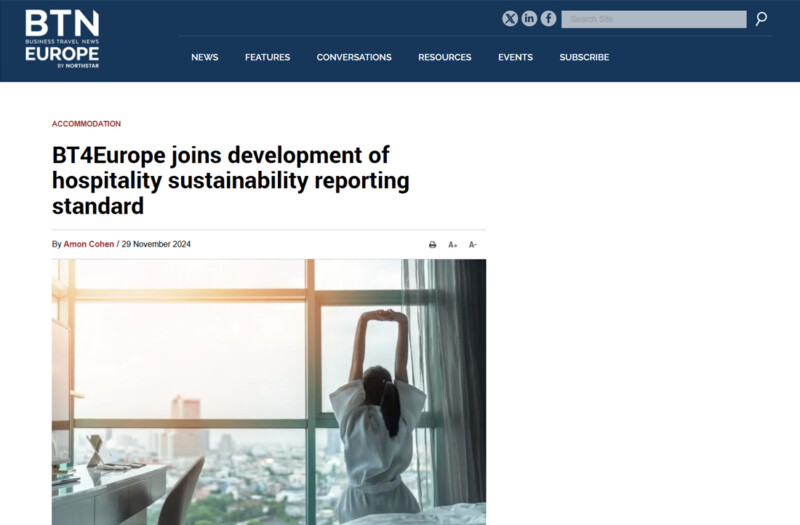Decrease text size with A- icon

pyautogui.click(x=473, y=245)
